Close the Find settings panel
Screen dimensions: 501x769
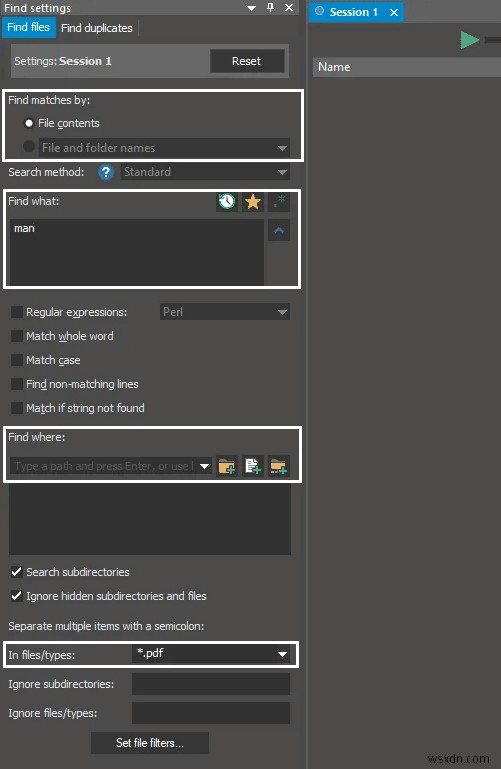289,7
